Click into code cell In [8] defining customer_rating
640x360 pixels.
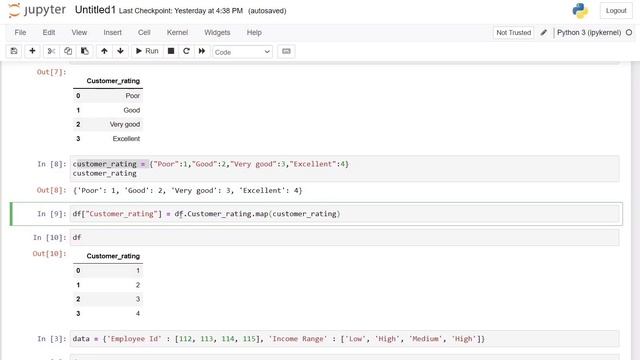(344, 169)
